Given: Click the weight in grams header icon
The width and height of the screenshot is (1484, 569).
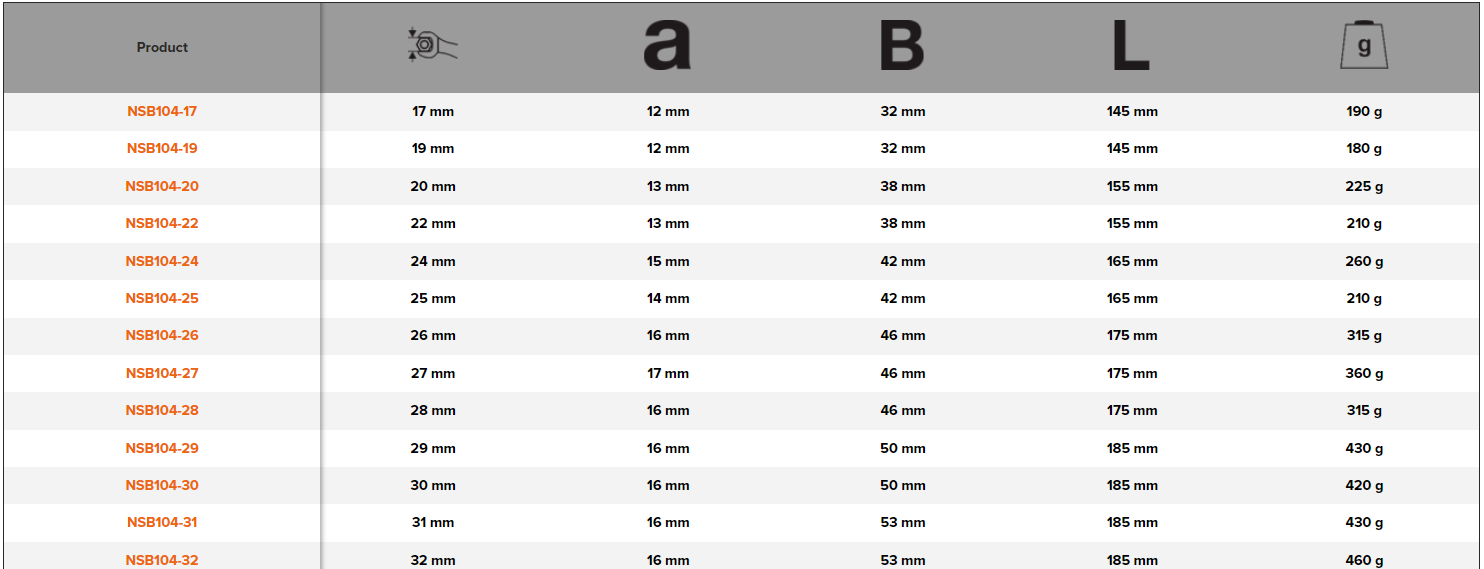Looking at the screenshot, I should tap(1364, 46).
